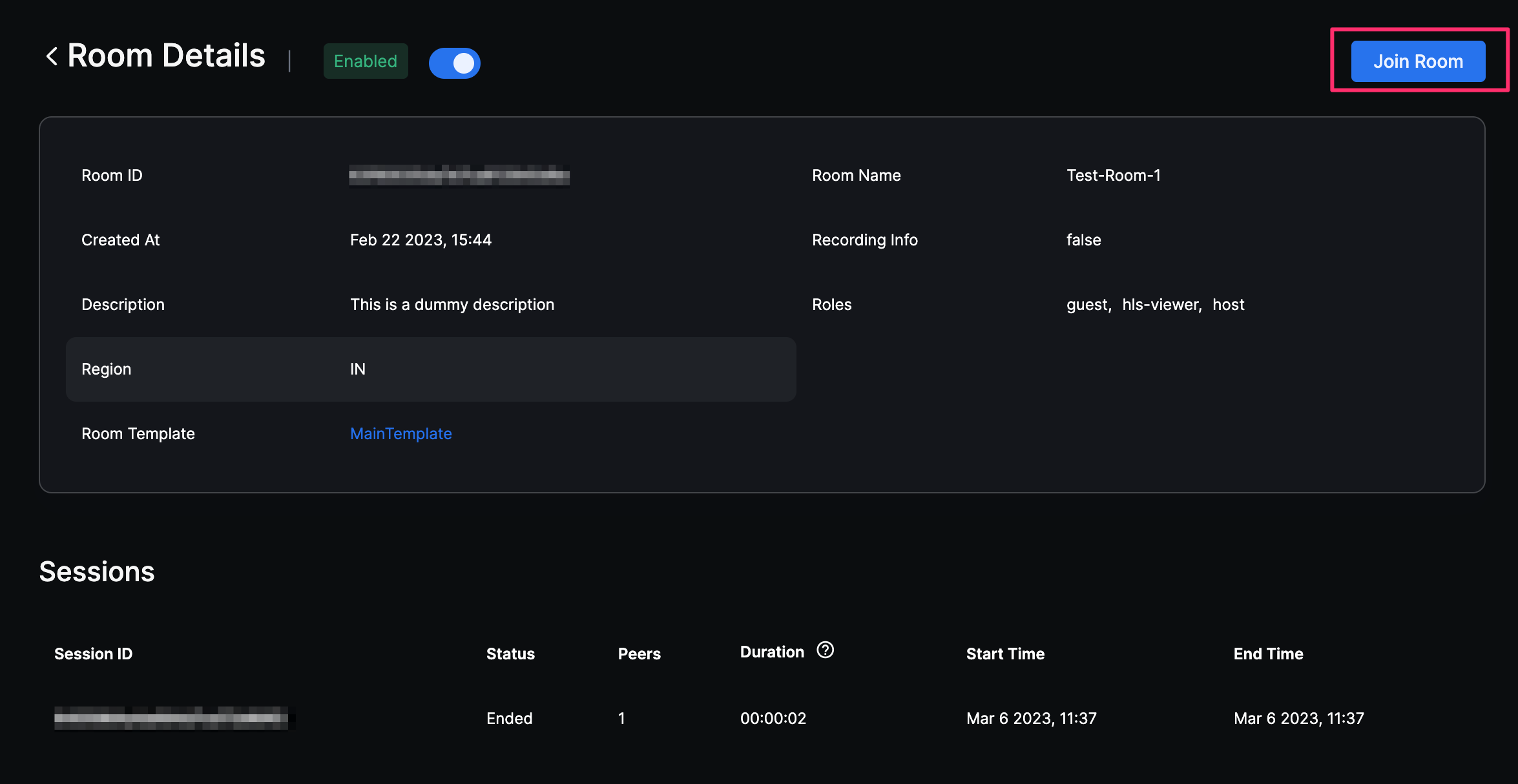Click the host role name
This screenshot has width=1518, height=784.
coord(1228,304)
